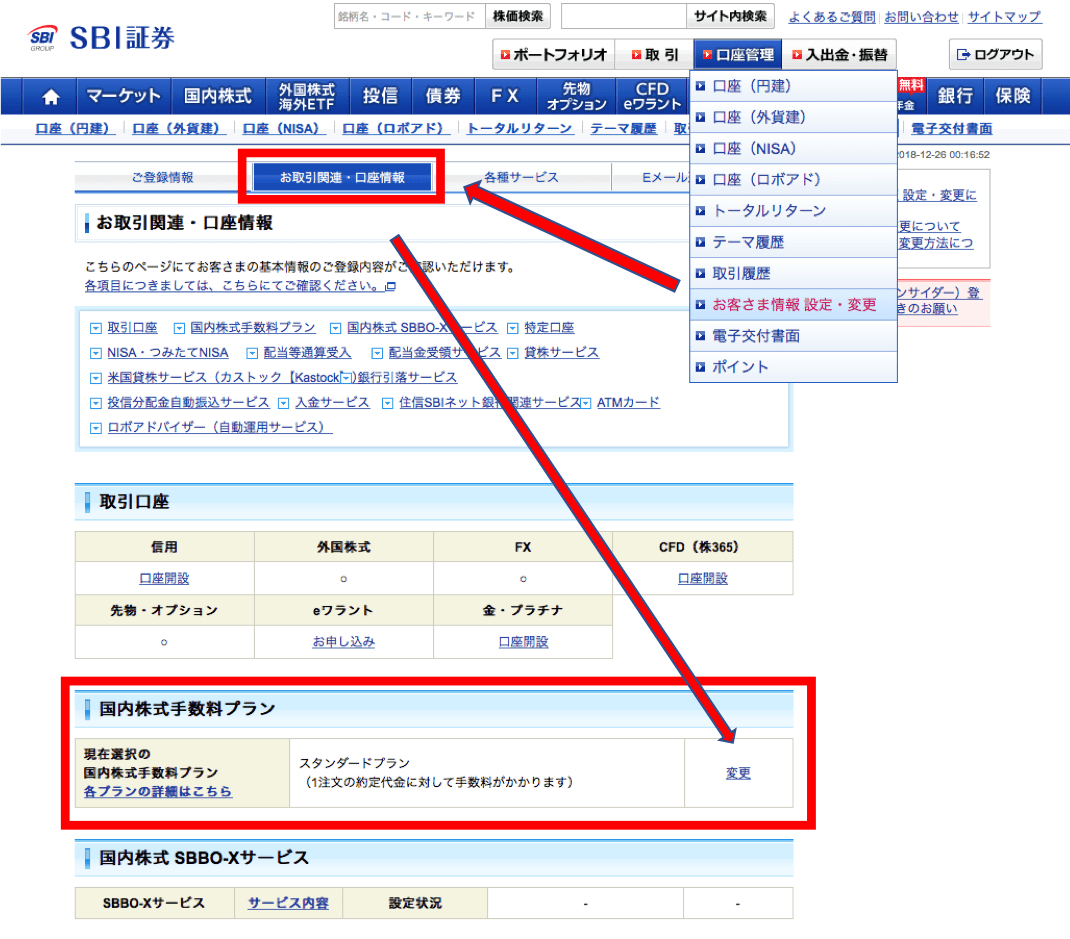Select 電子交付書面 in dropdown menu
Viewport: 1070px width, 939px height.
click(x=793, y=336)
